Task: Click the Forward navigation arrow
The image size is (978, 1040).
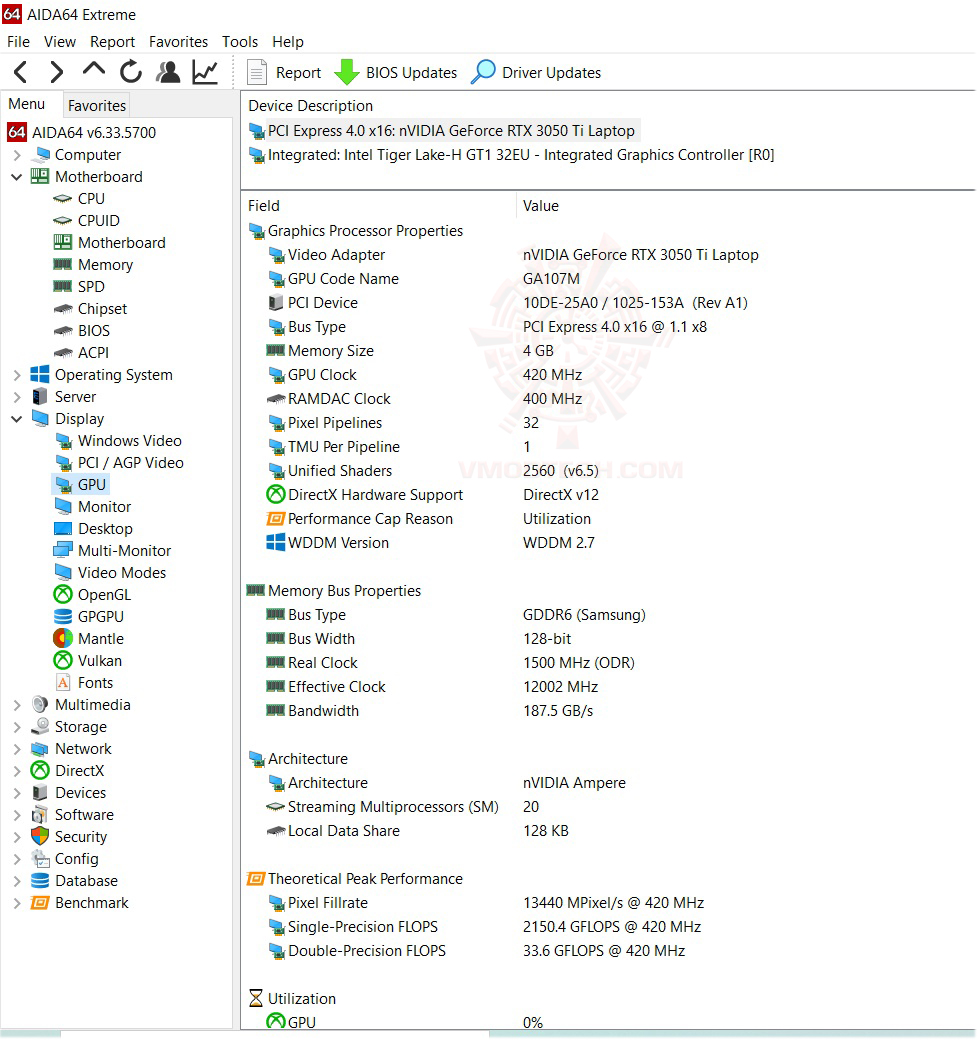Action: click(57, 72)
